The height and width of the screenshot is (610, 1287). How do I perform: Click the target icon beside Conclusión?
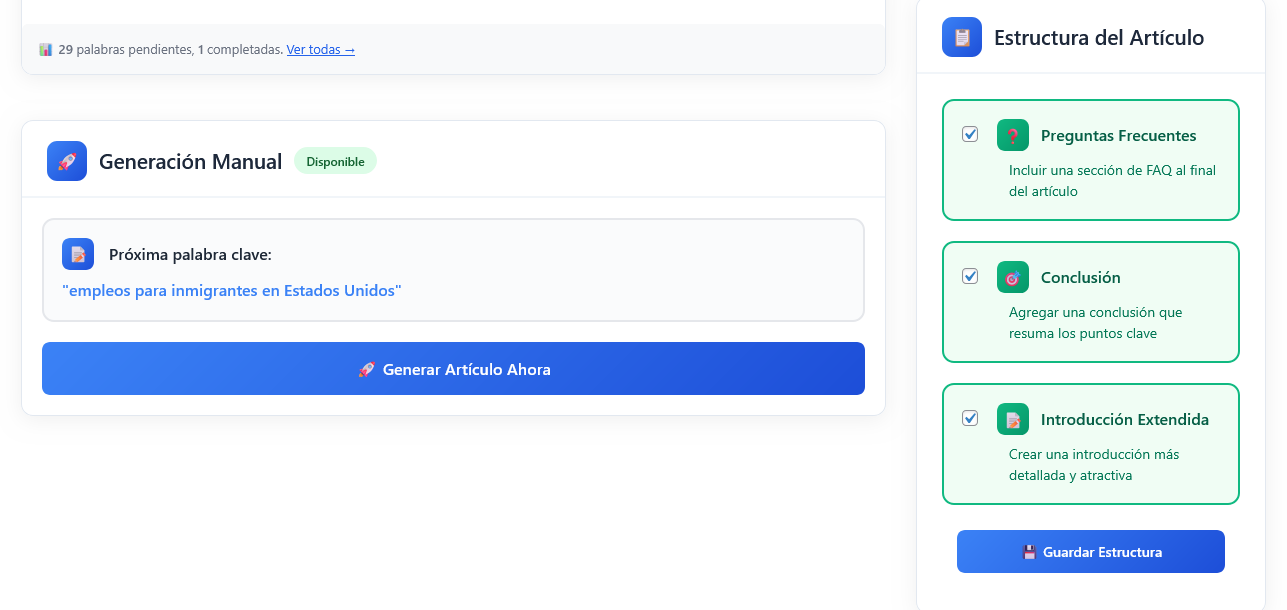tap(1013, 277)
